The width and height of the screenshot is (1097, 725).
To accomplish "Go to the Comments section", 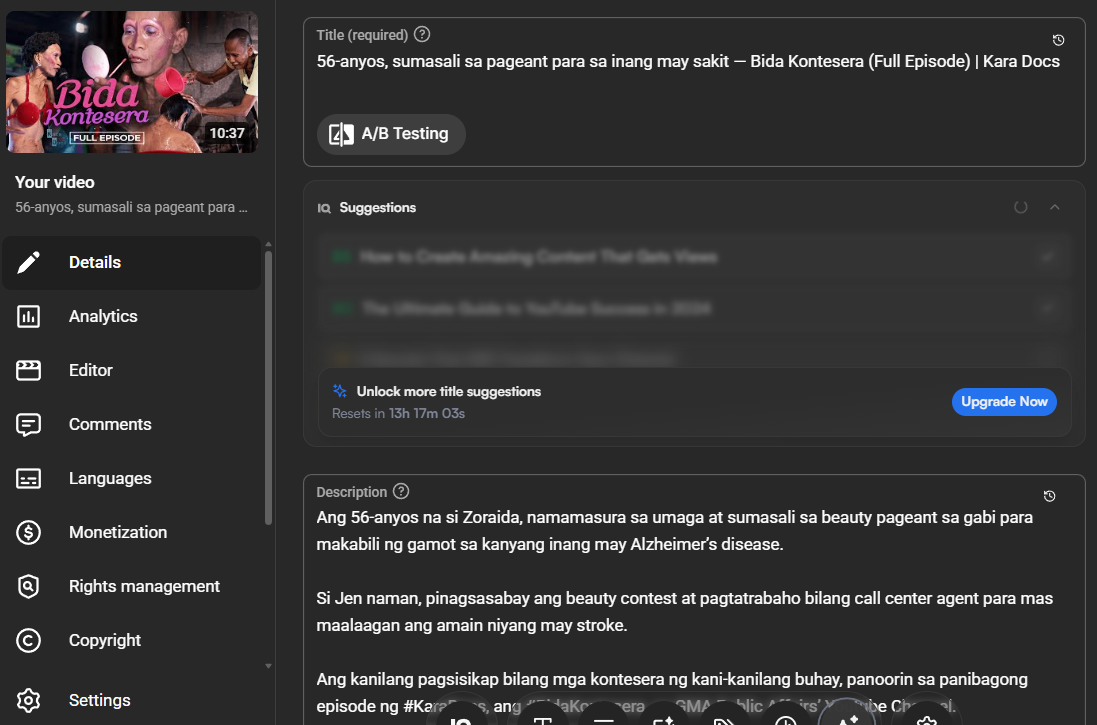I will pos(132,424).
